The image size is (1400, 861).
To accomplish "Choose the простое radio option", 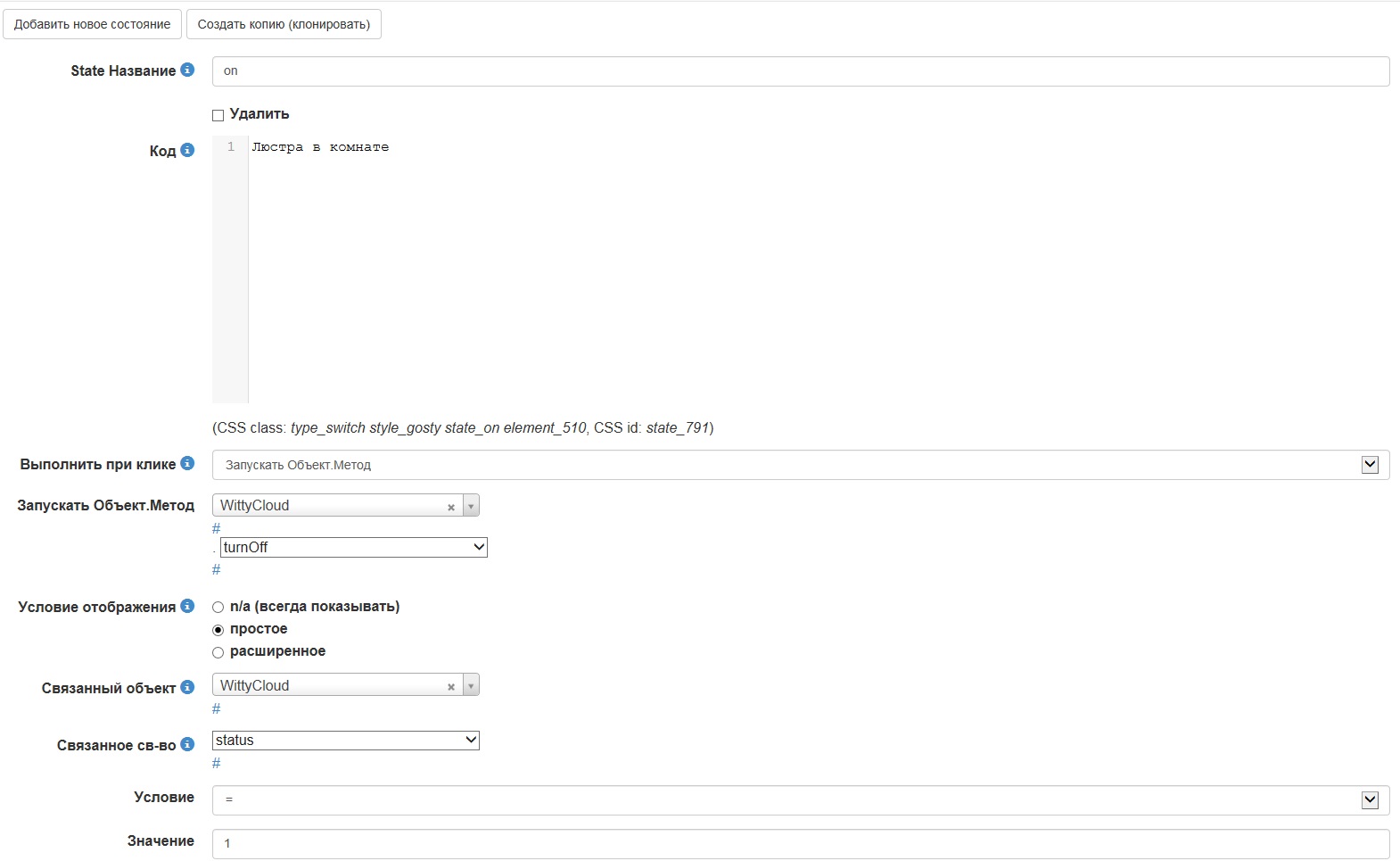I will point(218,630).
